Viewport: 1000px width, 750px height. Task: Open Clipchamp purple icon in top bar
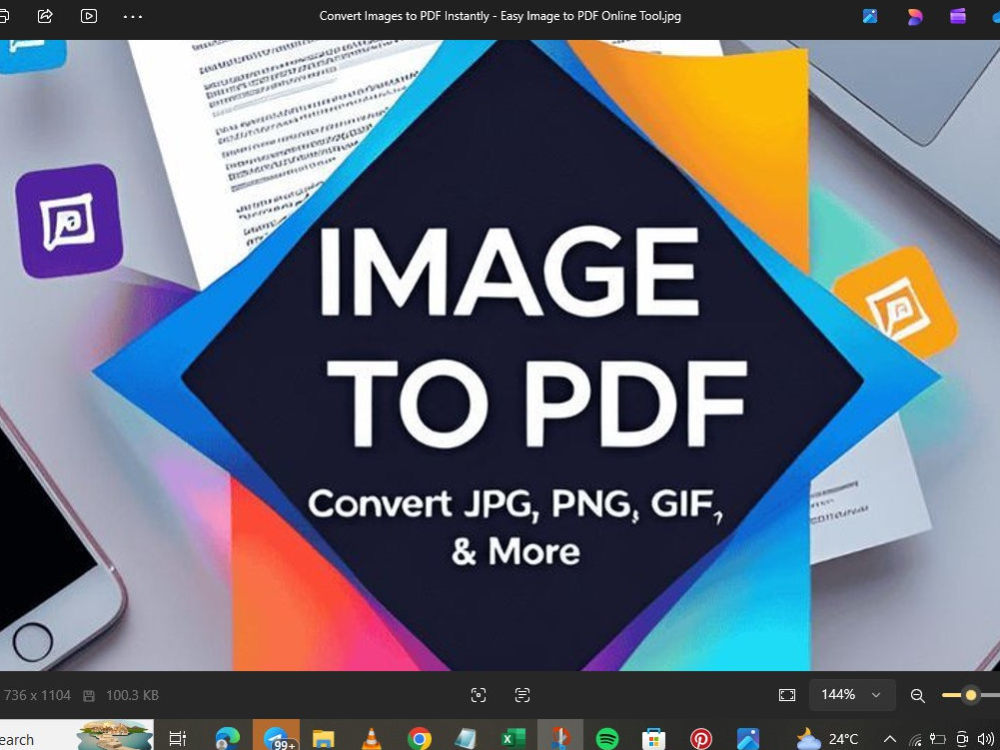pyautogui.click(x=958, y=16)
